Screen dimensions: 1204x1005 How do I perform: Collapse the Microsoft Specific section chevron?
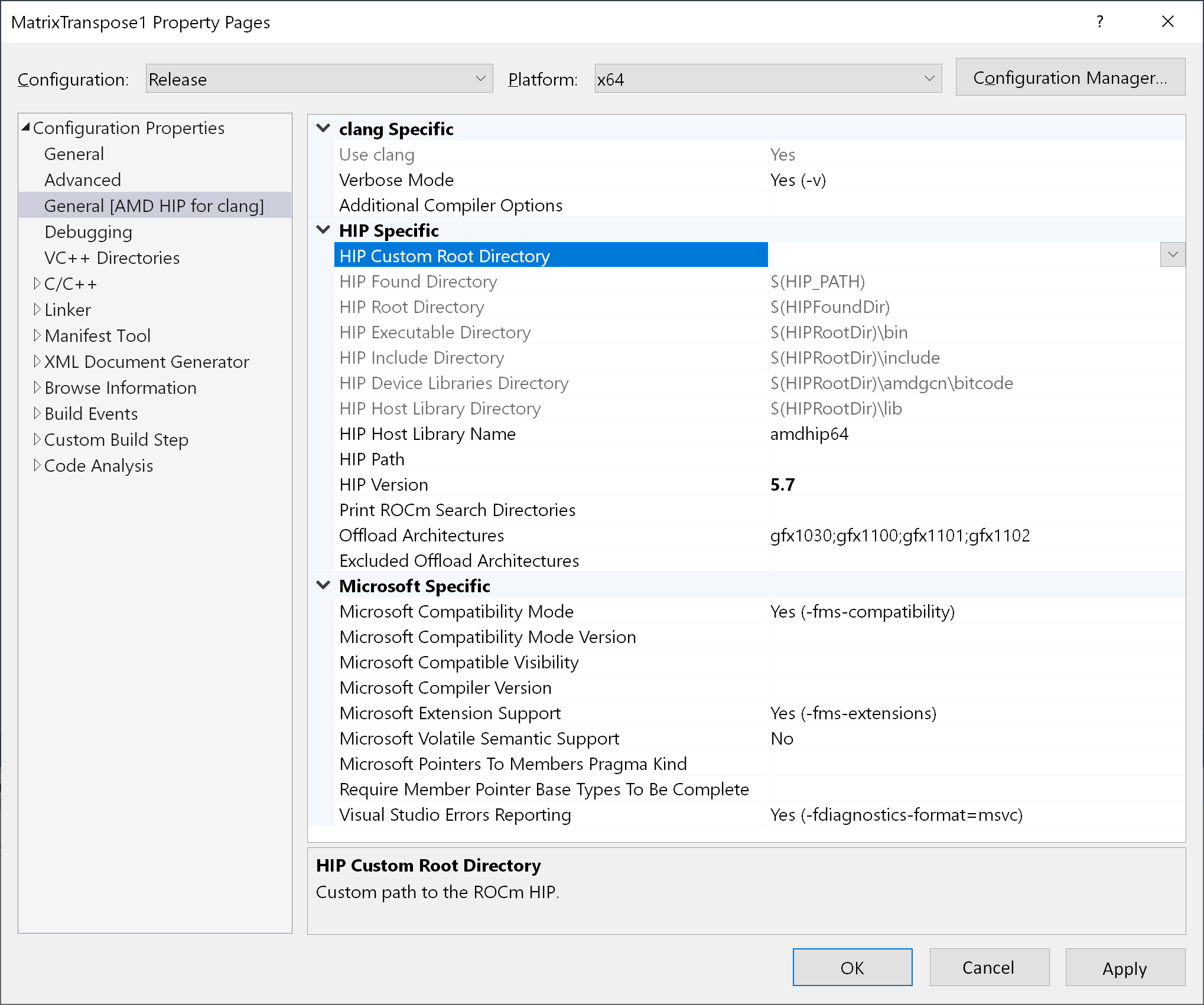tap(323, 585)
